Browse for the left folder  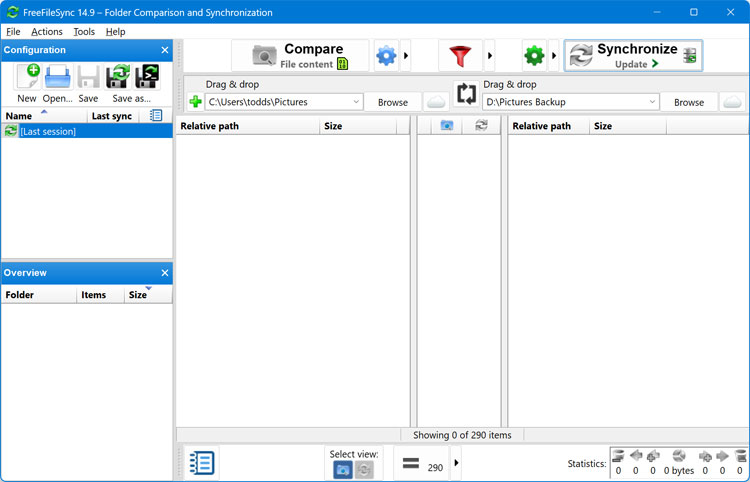[393, 102]
